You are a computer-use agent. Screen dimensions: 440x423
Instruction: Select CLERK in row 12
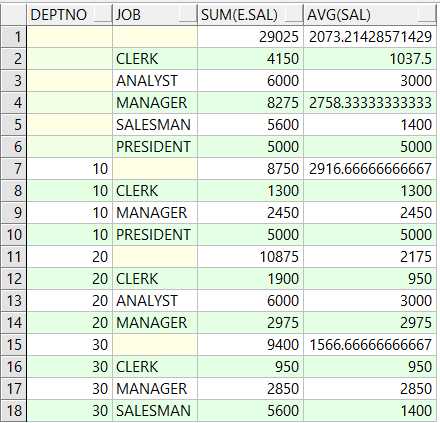[155, 279]
